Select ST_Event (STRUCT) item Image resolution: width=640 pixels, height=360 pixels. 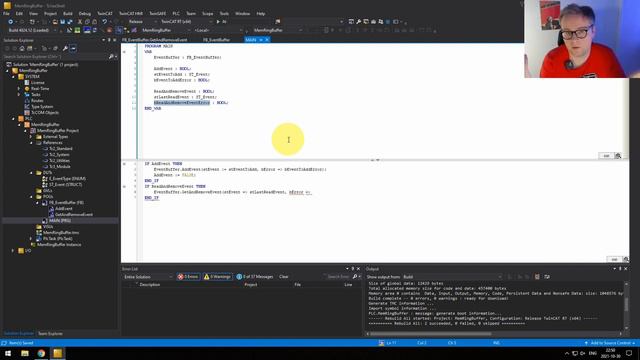tap(65, 184)
